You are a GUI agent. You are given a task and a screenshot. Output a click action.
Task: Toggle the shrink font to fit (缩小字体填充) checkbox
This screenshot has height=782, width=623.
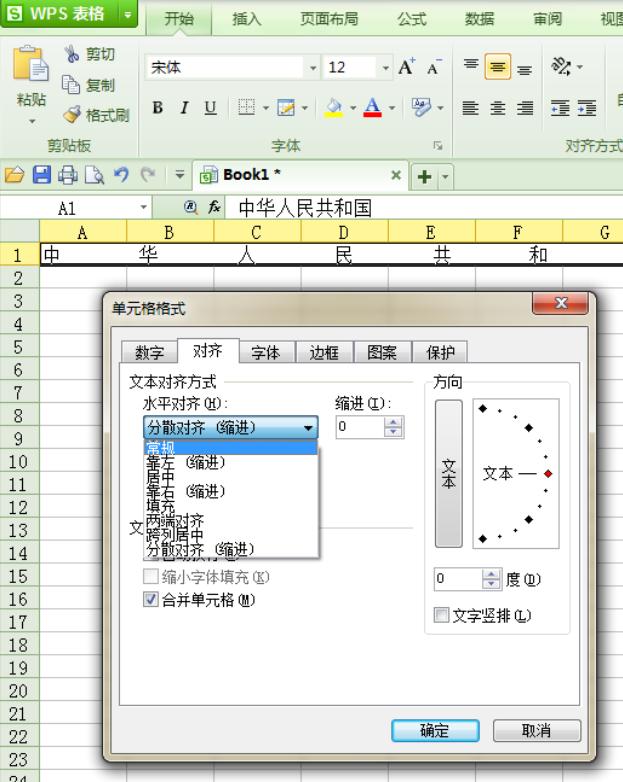[151, 577]
